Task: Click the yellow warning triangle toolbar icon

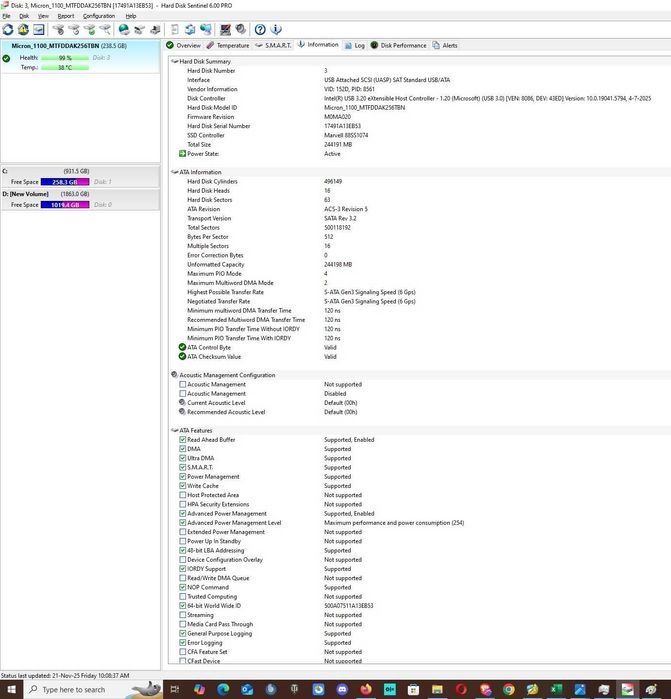Action: coord(23,30)
